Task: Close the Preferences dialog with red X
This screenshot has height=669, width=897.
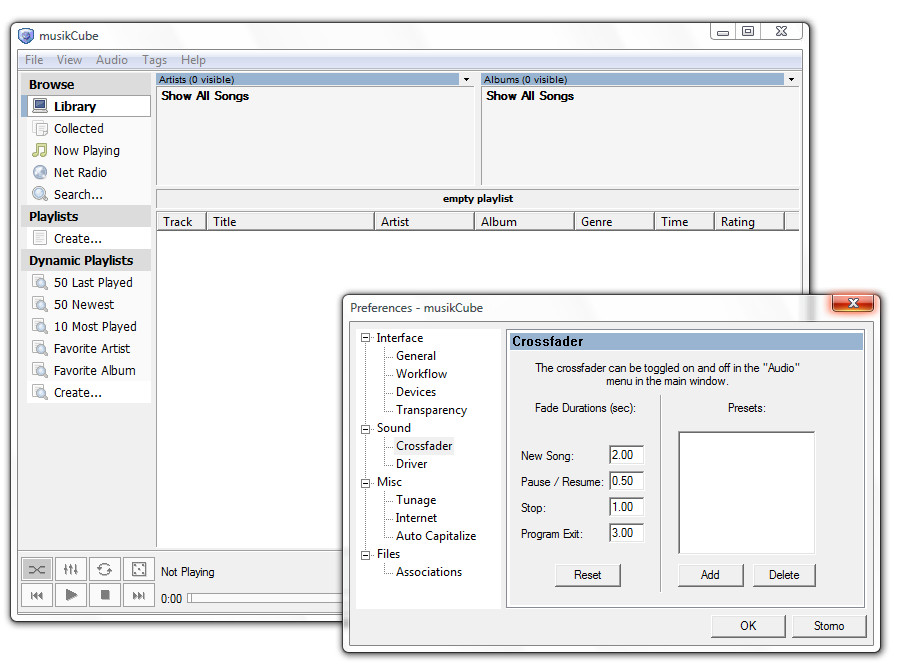Action: tap(853, 303)
